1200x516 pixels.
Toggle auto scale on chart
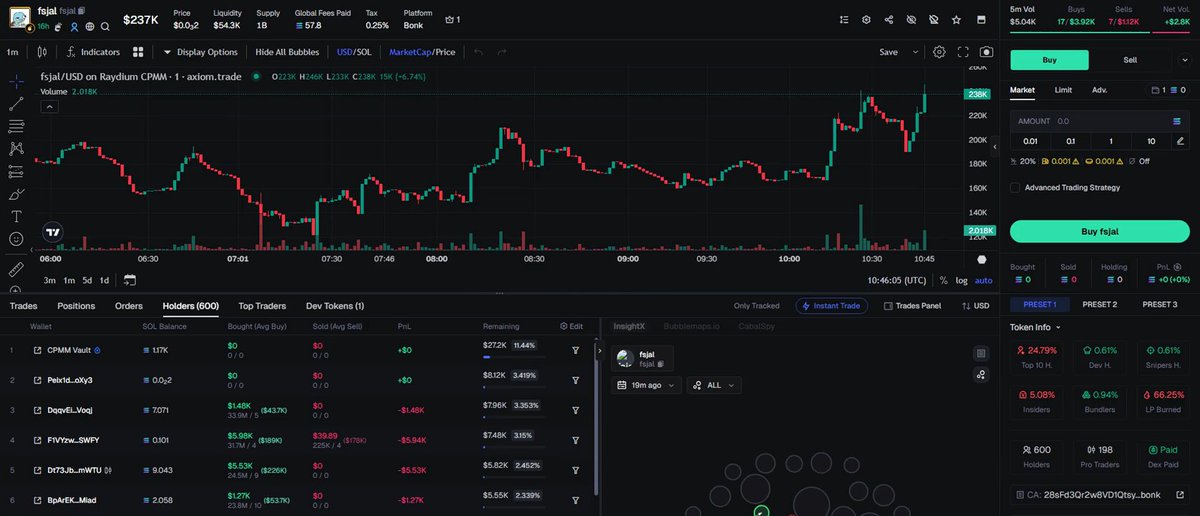tap(984, 280)
